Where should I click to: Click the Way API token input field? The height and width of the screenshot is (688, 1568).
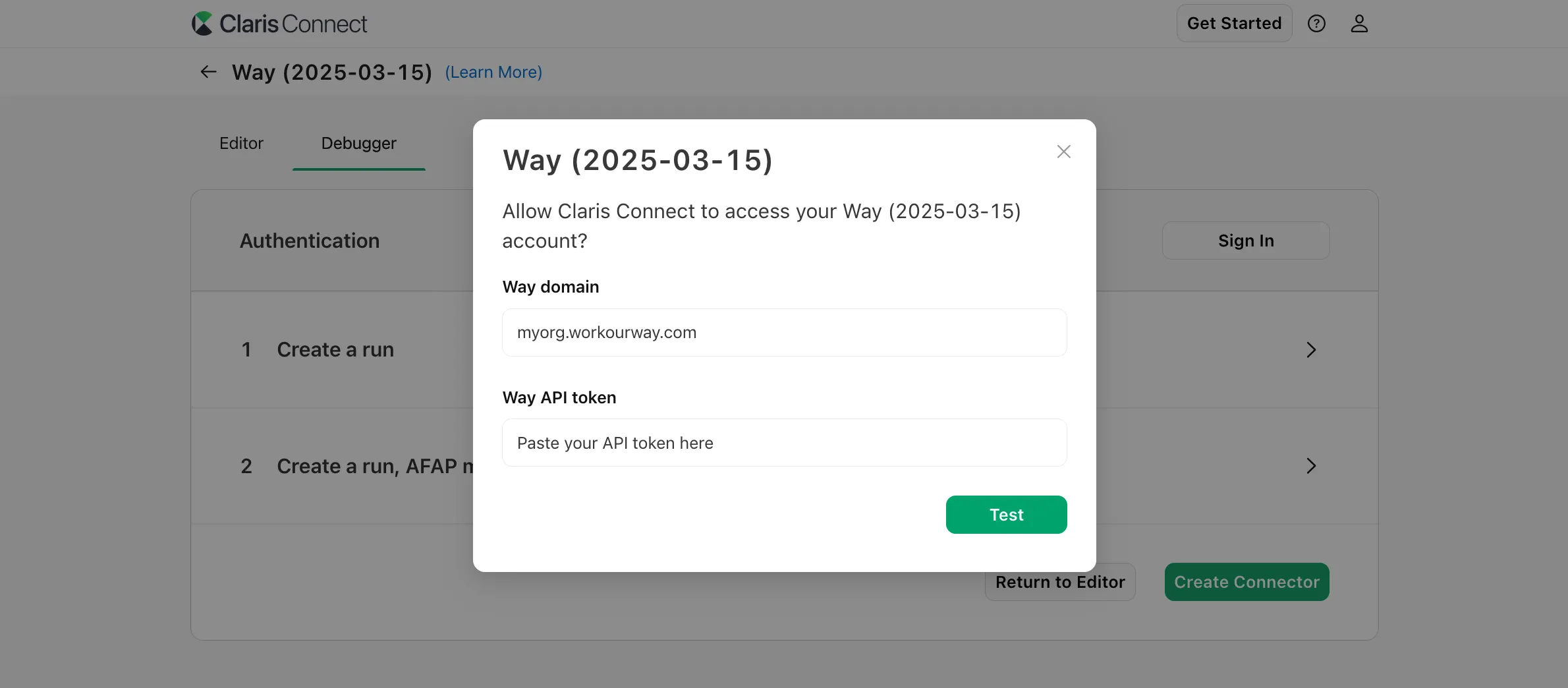pos(784,442)
